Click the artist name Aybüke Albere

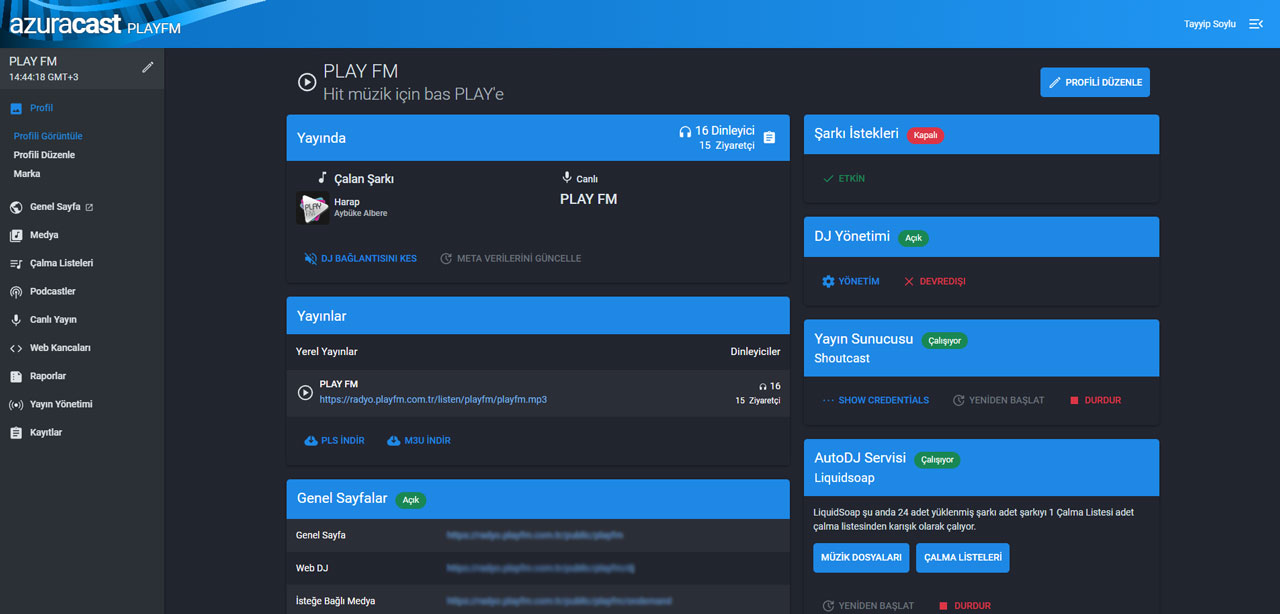point(360,213)
